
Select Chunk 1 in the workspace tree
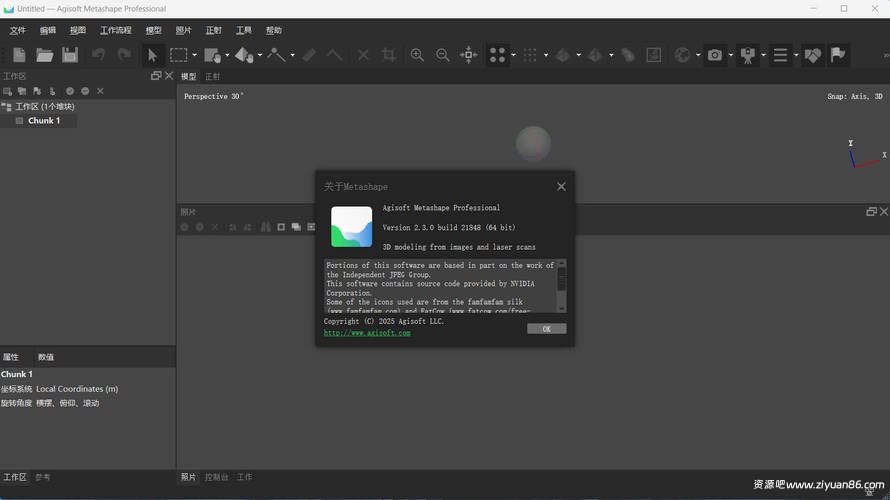click(43, 120)
